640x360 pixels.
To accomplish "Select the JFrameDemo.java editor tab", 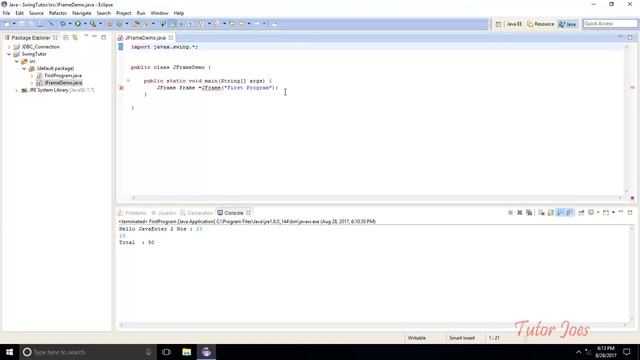I will [145, 38].
